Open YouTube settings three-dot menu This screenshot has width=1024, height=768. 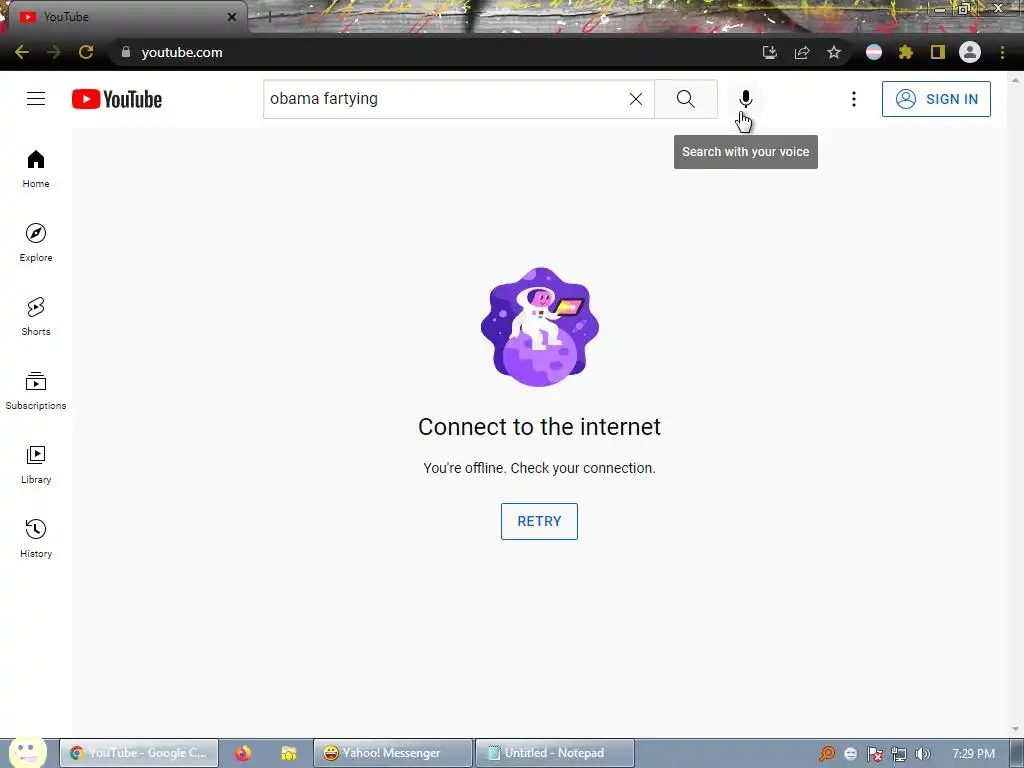[x=854, y=99]
